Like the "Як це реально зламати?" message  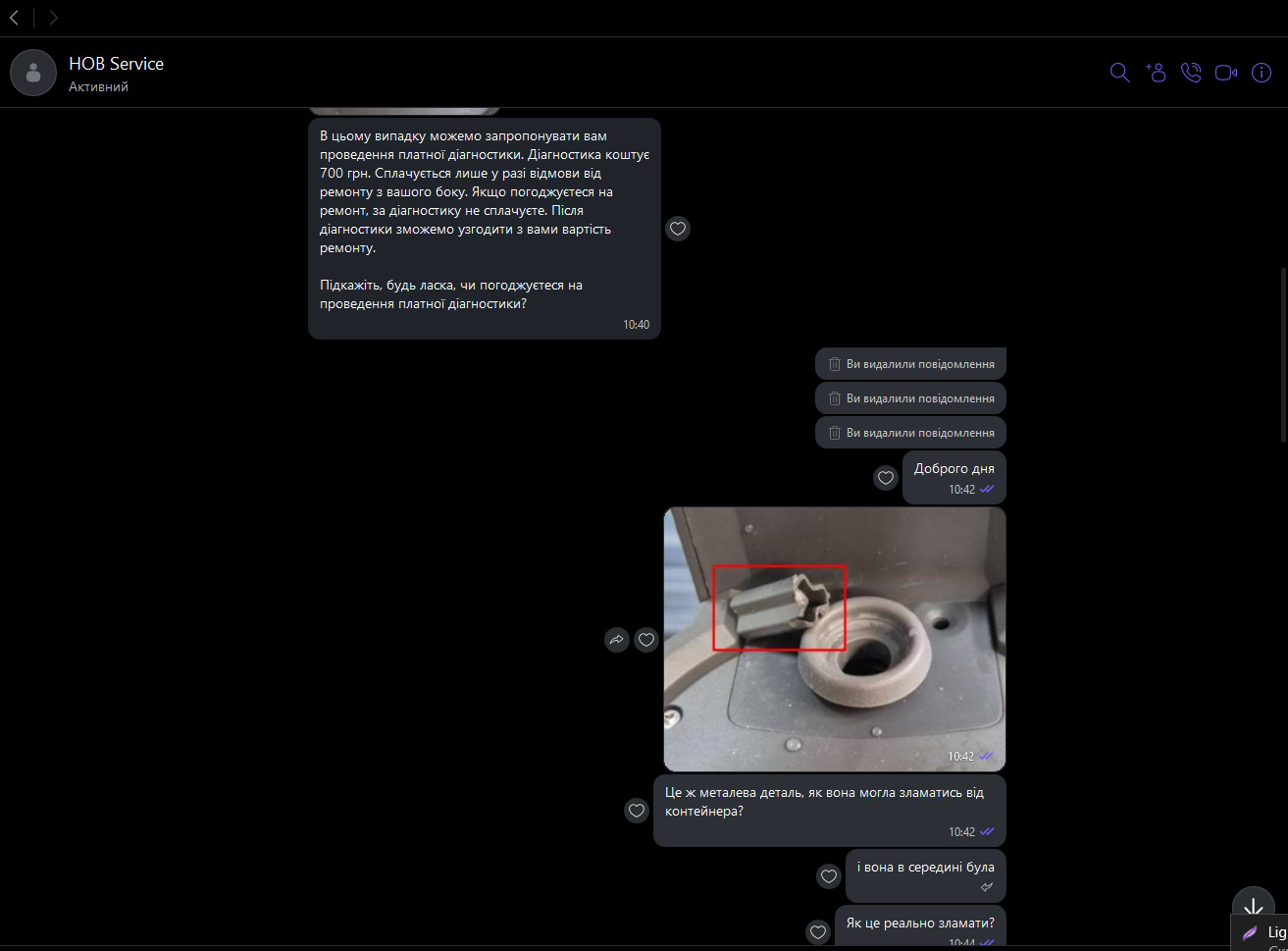[818, 931]
